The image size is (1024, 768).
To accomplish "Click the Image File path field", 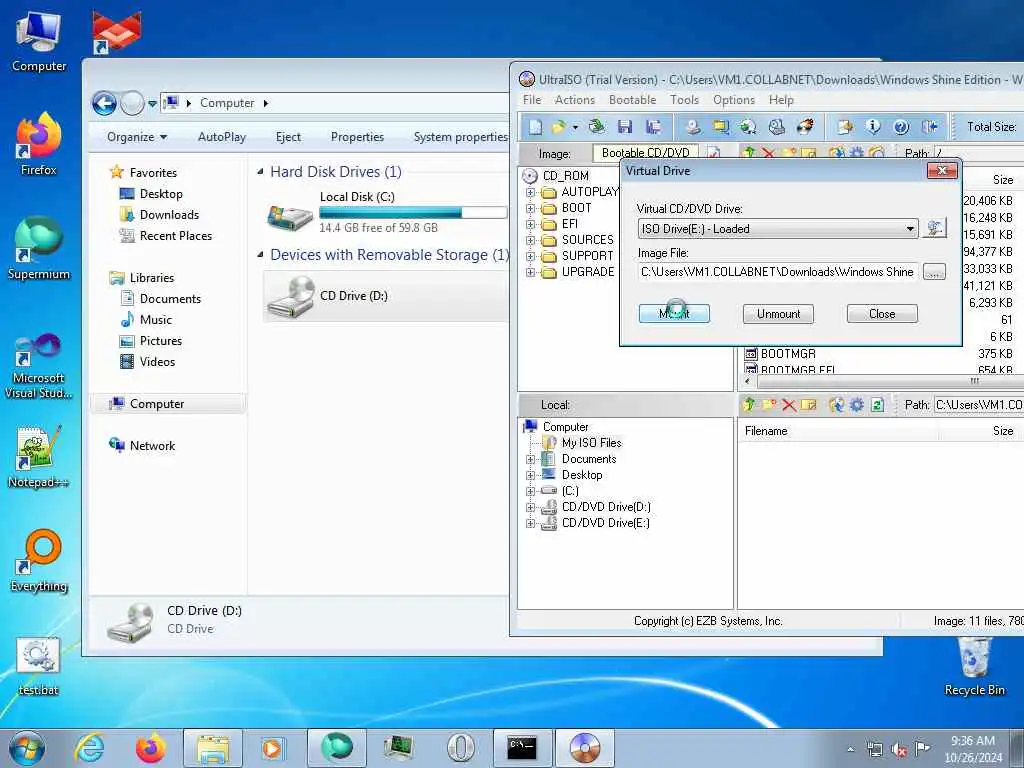I will tap(777, 272).
